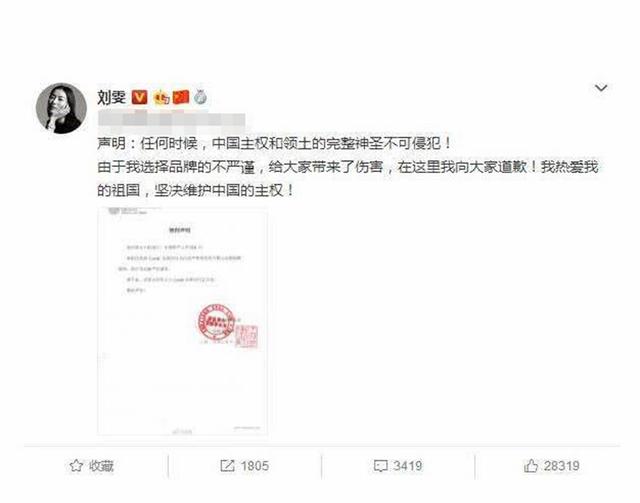The width and height of the screenshot is (640, 503).
Task: Click the orange V verified badge
Action: [140, 97]
